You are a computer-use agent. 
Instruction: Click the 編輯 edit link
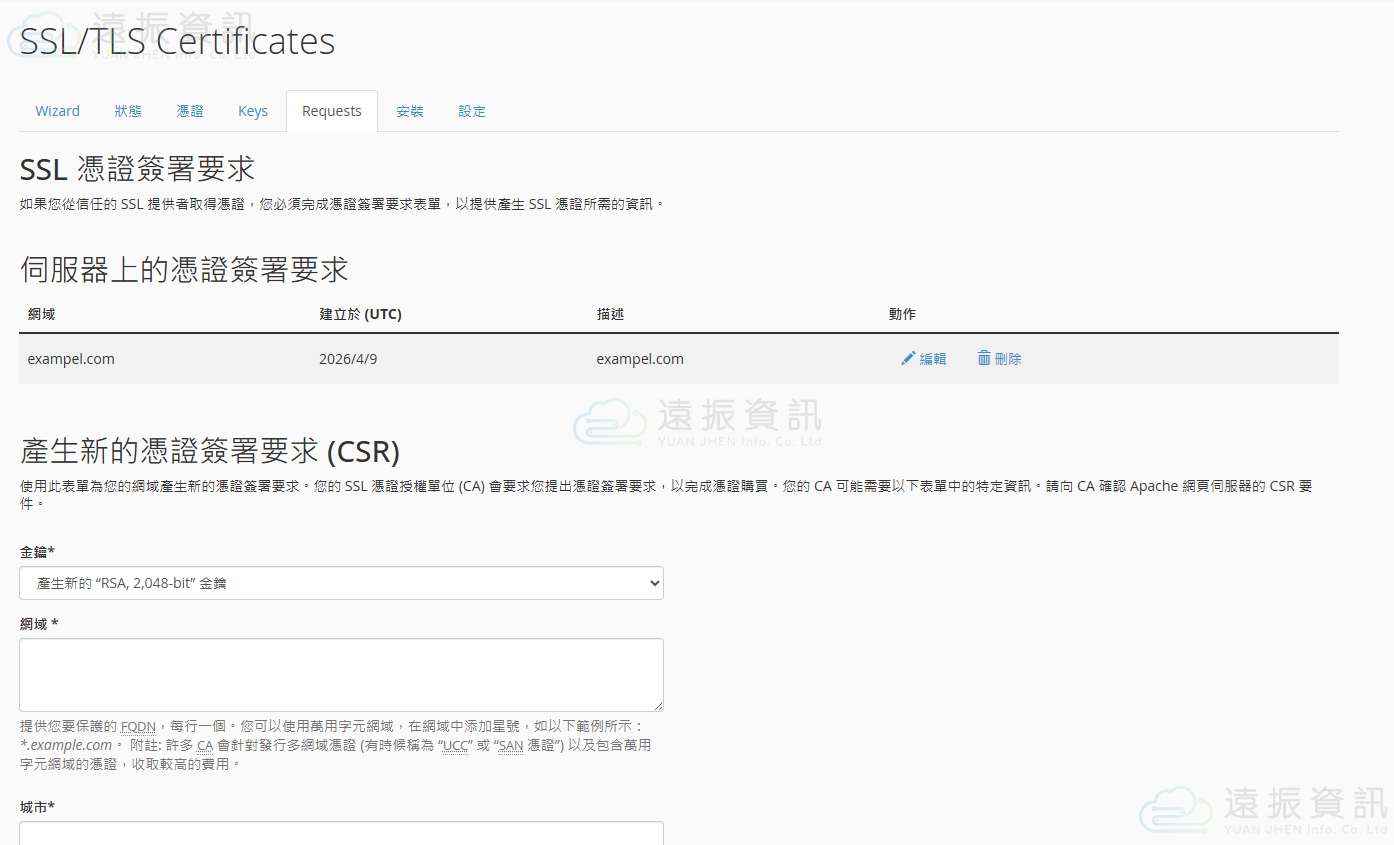[x=931, y=358]
